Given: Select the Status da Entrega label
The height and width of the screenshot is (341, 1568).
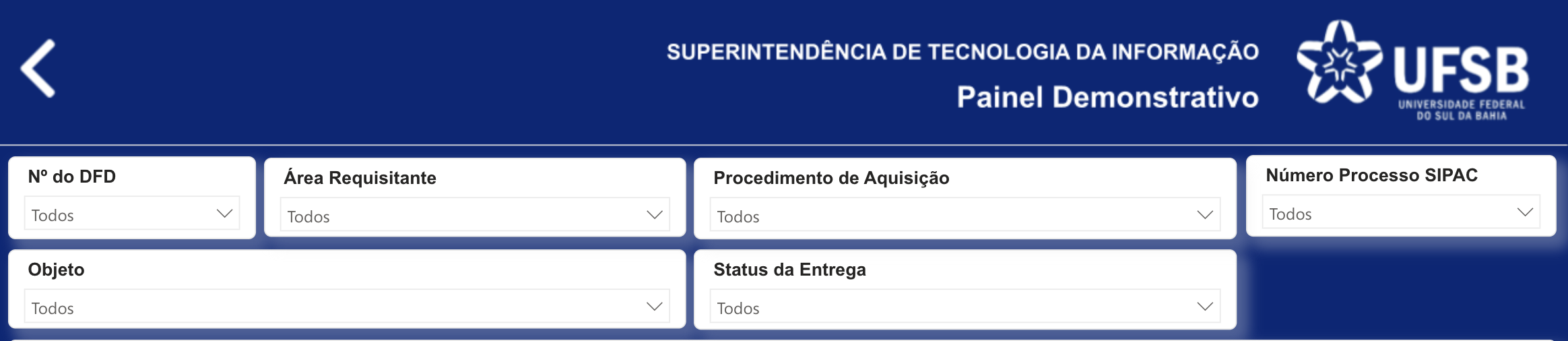Looking at the screenshot, I should [x=789, y=270].
